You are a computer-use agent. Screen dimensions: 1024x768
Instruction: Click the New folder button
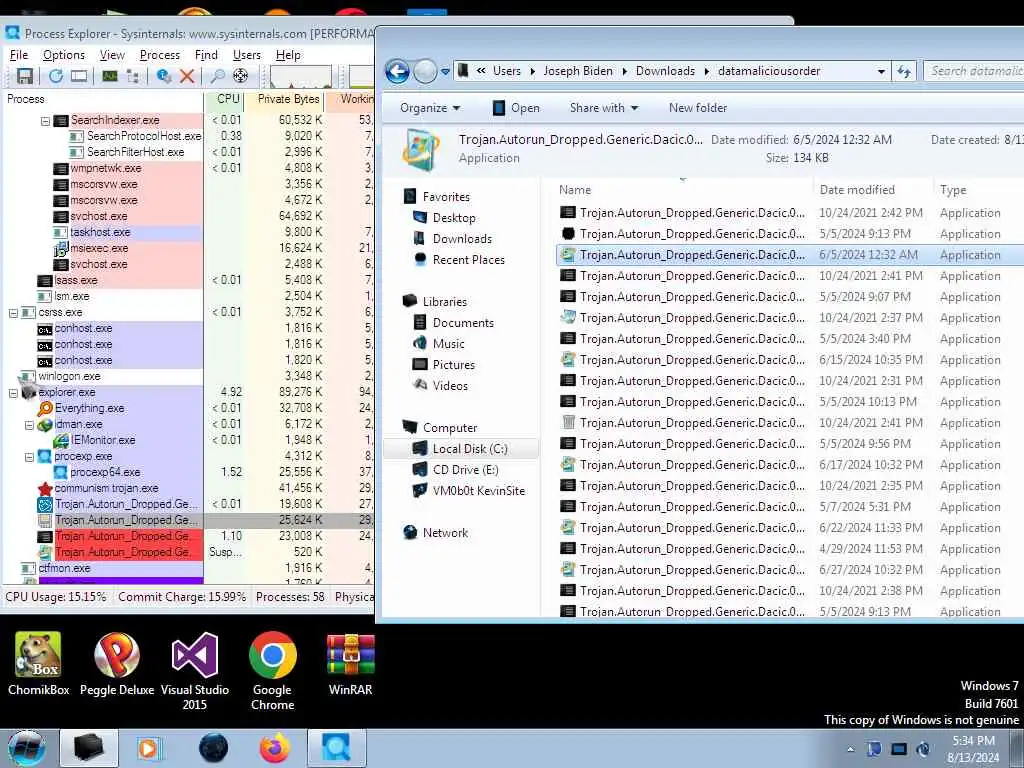click(x=697, y=108)
